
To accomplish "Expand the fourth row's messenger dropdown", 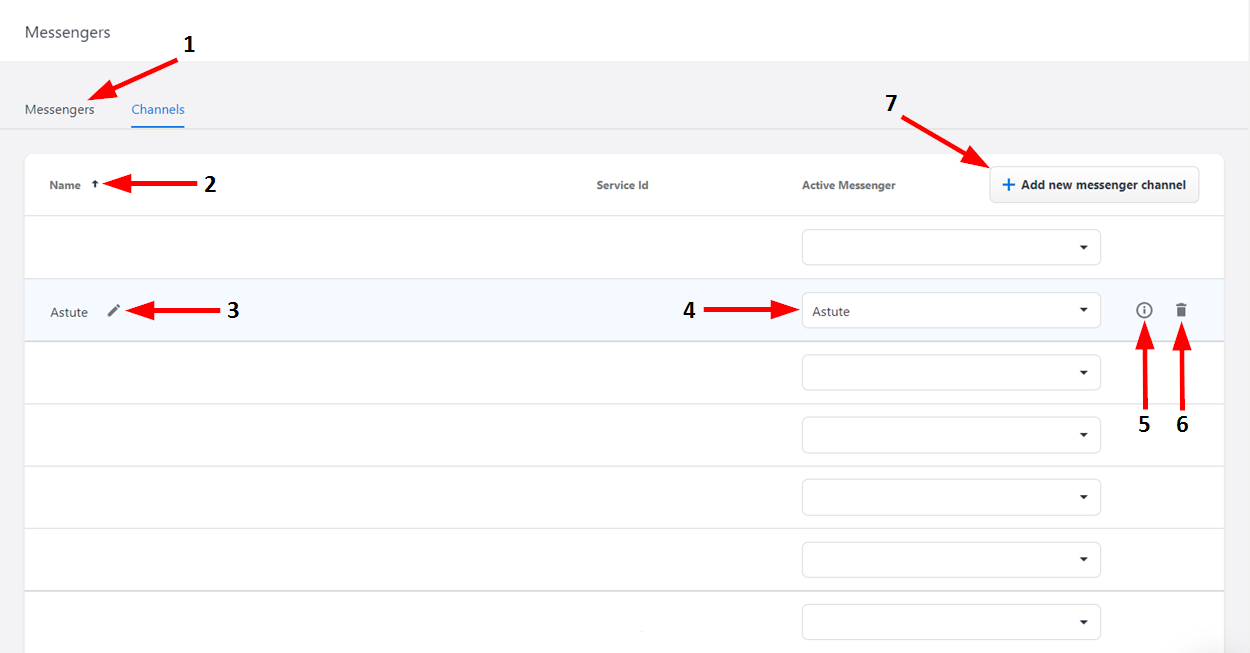I will (x=950, y=435).
